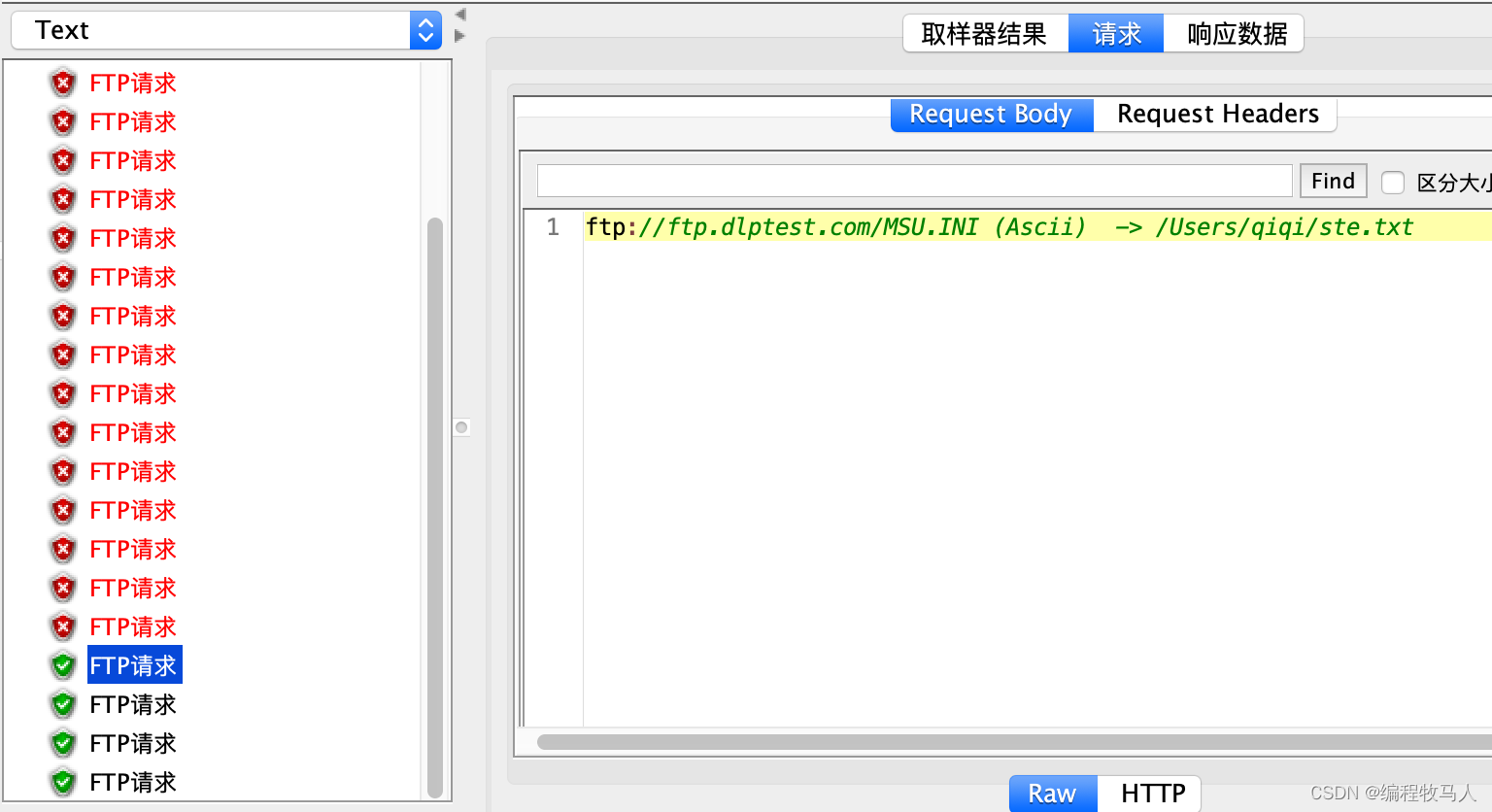Switch to the Request Headers sub-tab
Image resolution: width=1492 pixels, height=812 pixels.
[x=1217, y=115]
